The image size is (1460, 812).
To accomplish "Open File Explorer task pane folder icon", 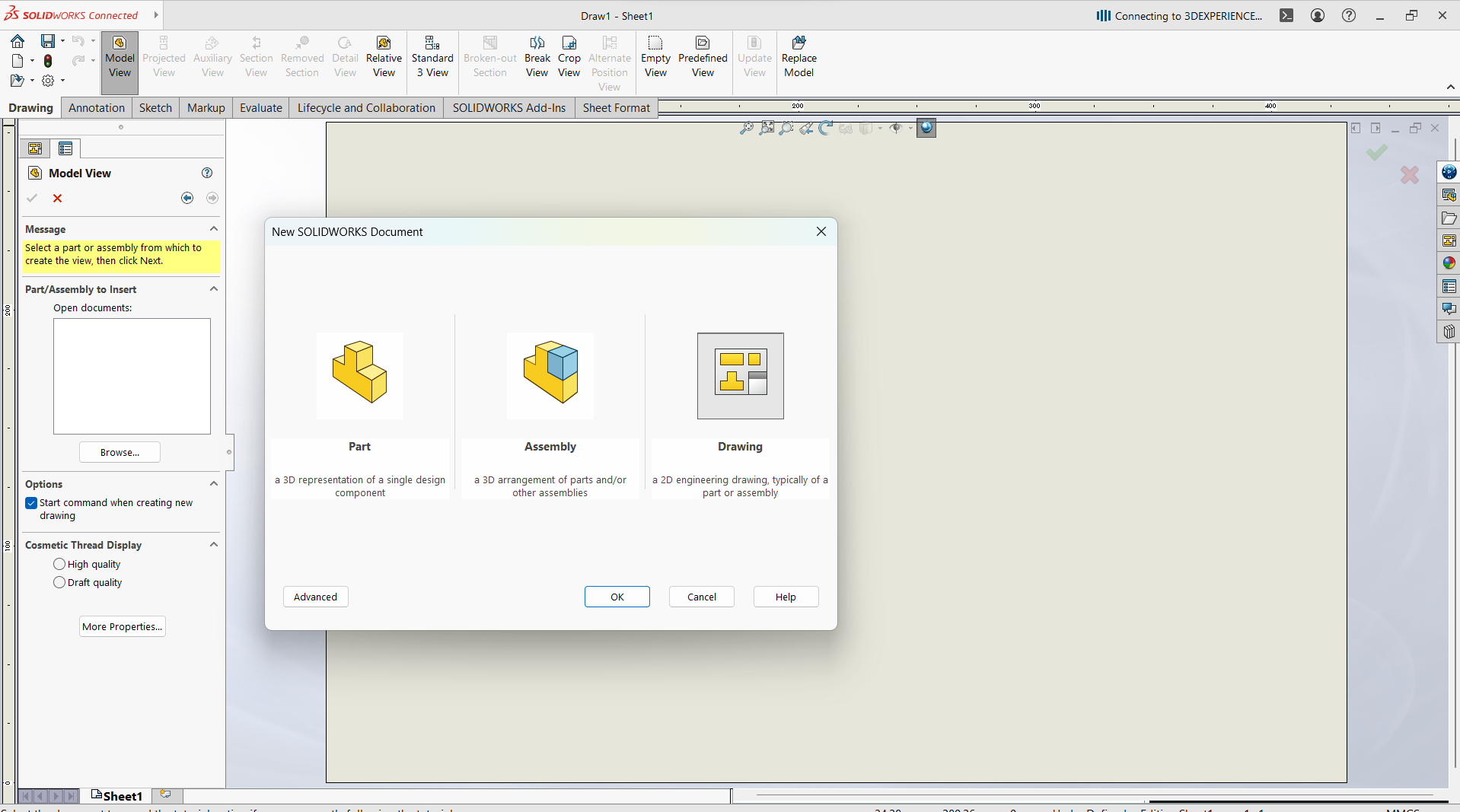I will coord(1449,218).
